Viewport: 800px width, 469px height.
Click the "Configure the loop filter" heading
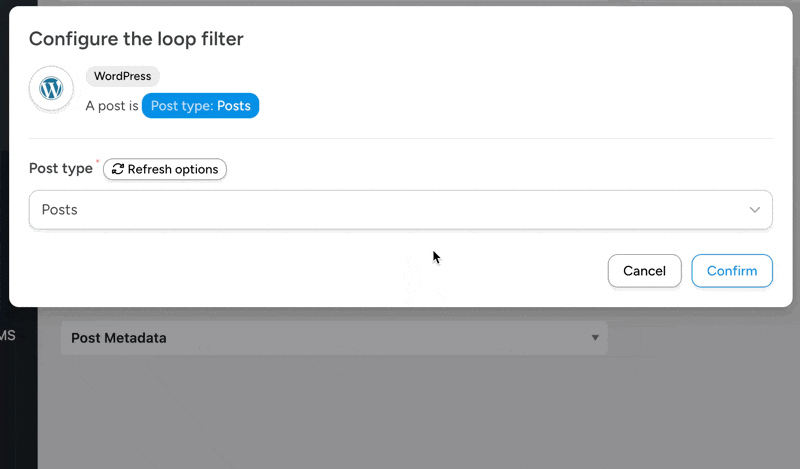[136, 39]
